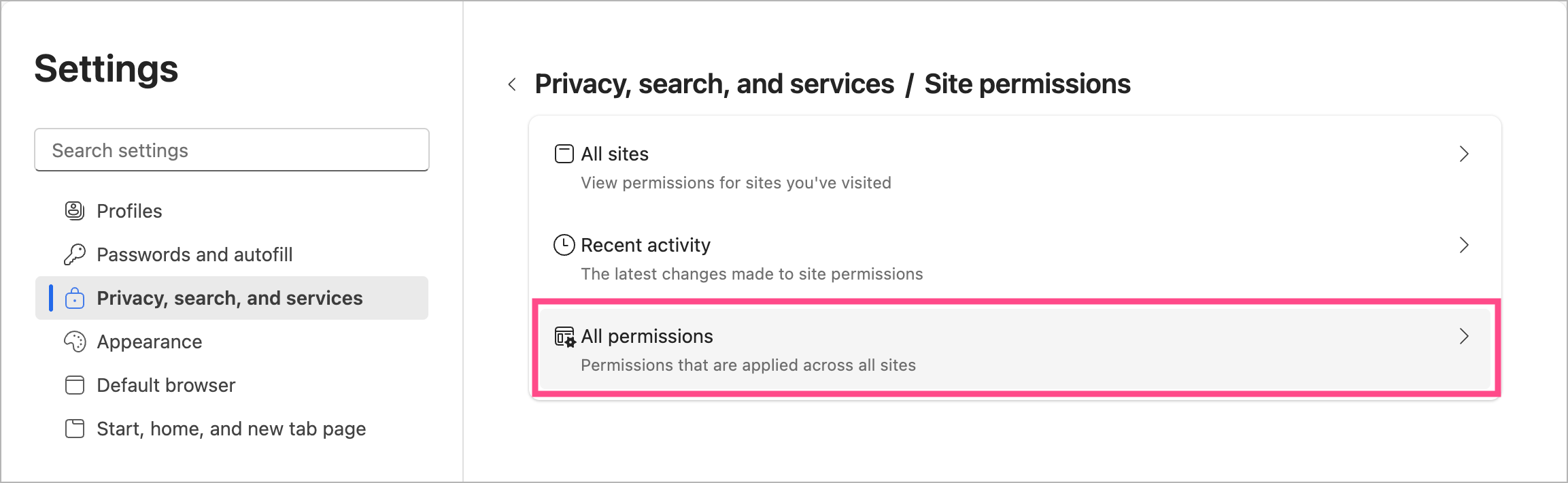Screen dimensions: 1568x483
Task: Click the Recent activity clock icon
Action: click(564, 245)
